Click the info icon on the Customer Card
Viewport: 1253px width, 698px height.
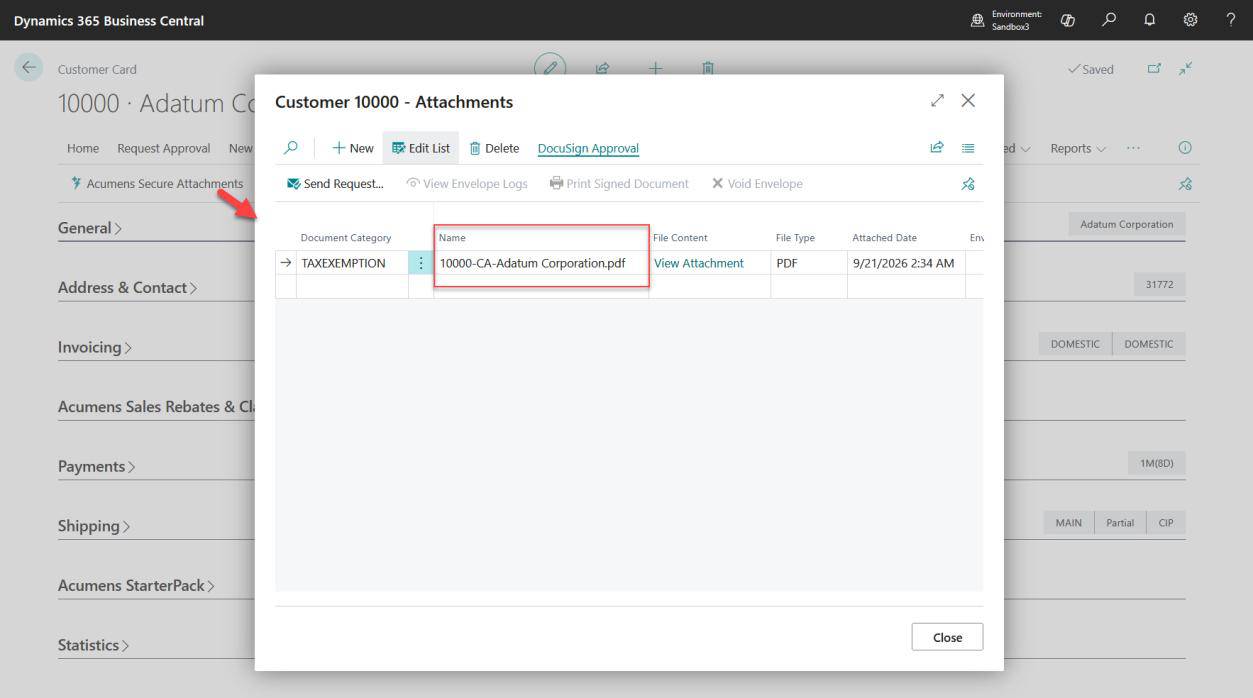(1185, 148)
